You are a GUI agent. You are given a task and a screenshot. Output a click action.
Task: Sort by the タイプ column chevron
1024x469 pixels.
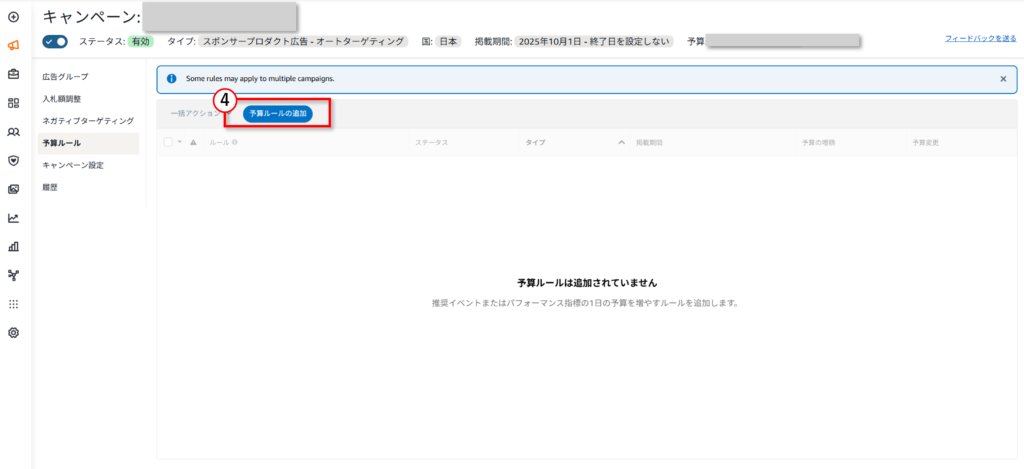pos(621,142)
